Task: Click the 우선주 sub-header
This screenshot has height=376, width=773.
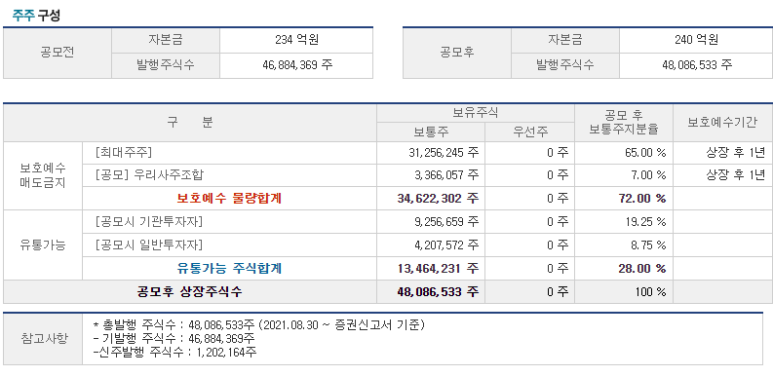Action: (530, 132)
